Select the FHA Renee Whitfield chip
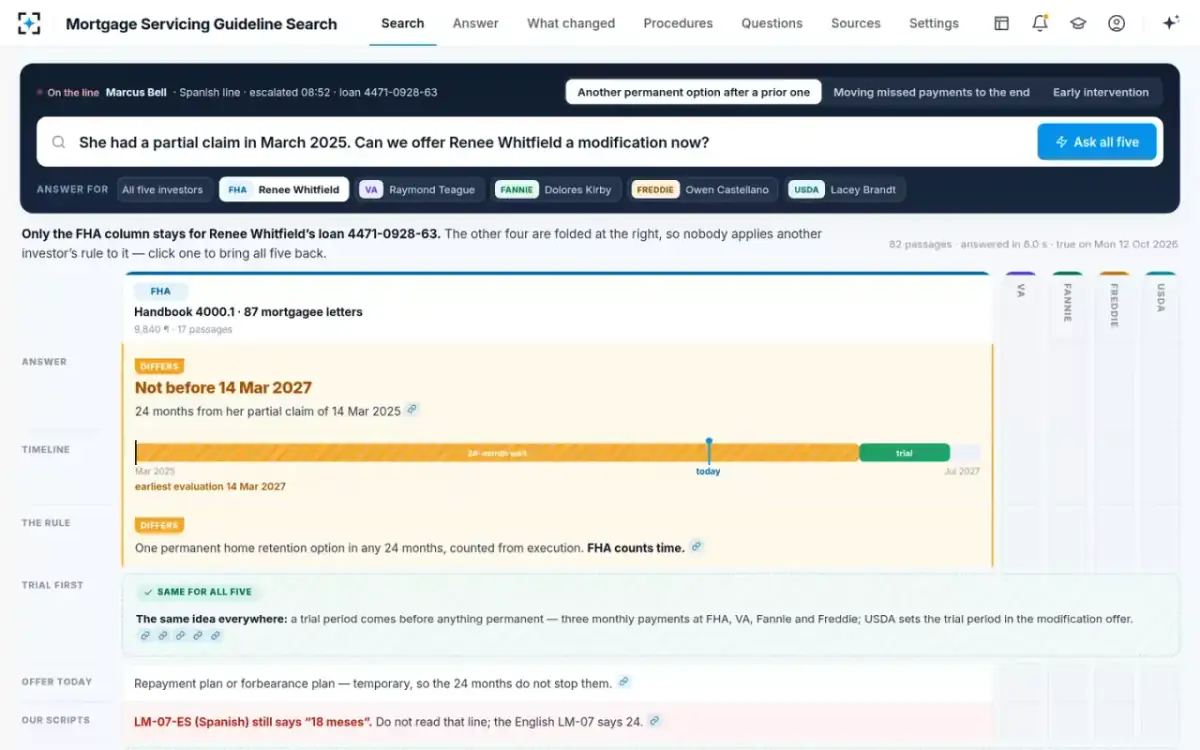Image resolution: width=1200 pixels, height=750 pixels. click(284, 189)
